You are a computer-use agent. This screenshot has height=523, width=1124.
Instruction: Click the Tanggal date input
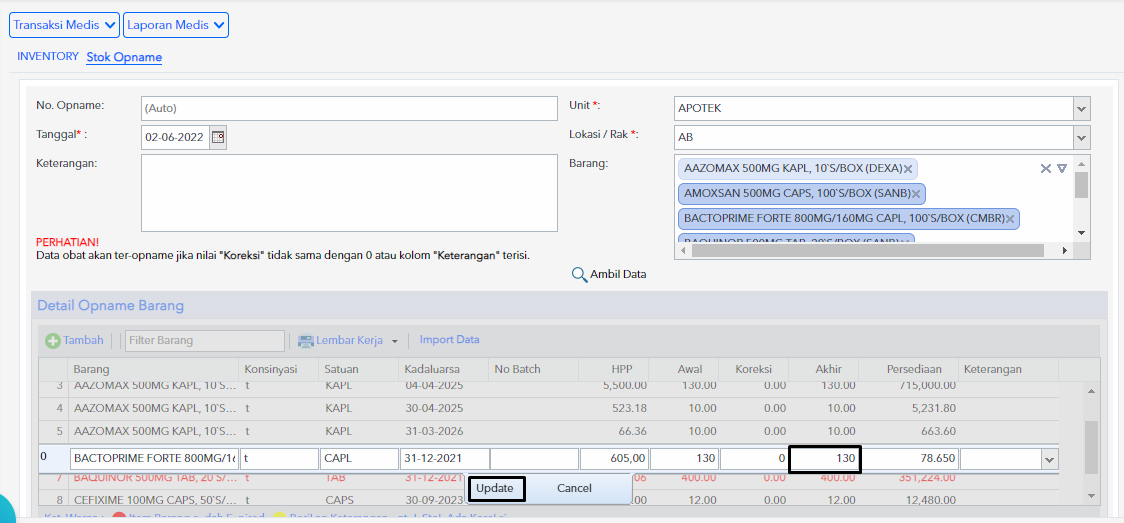click(x=176, y=137)
